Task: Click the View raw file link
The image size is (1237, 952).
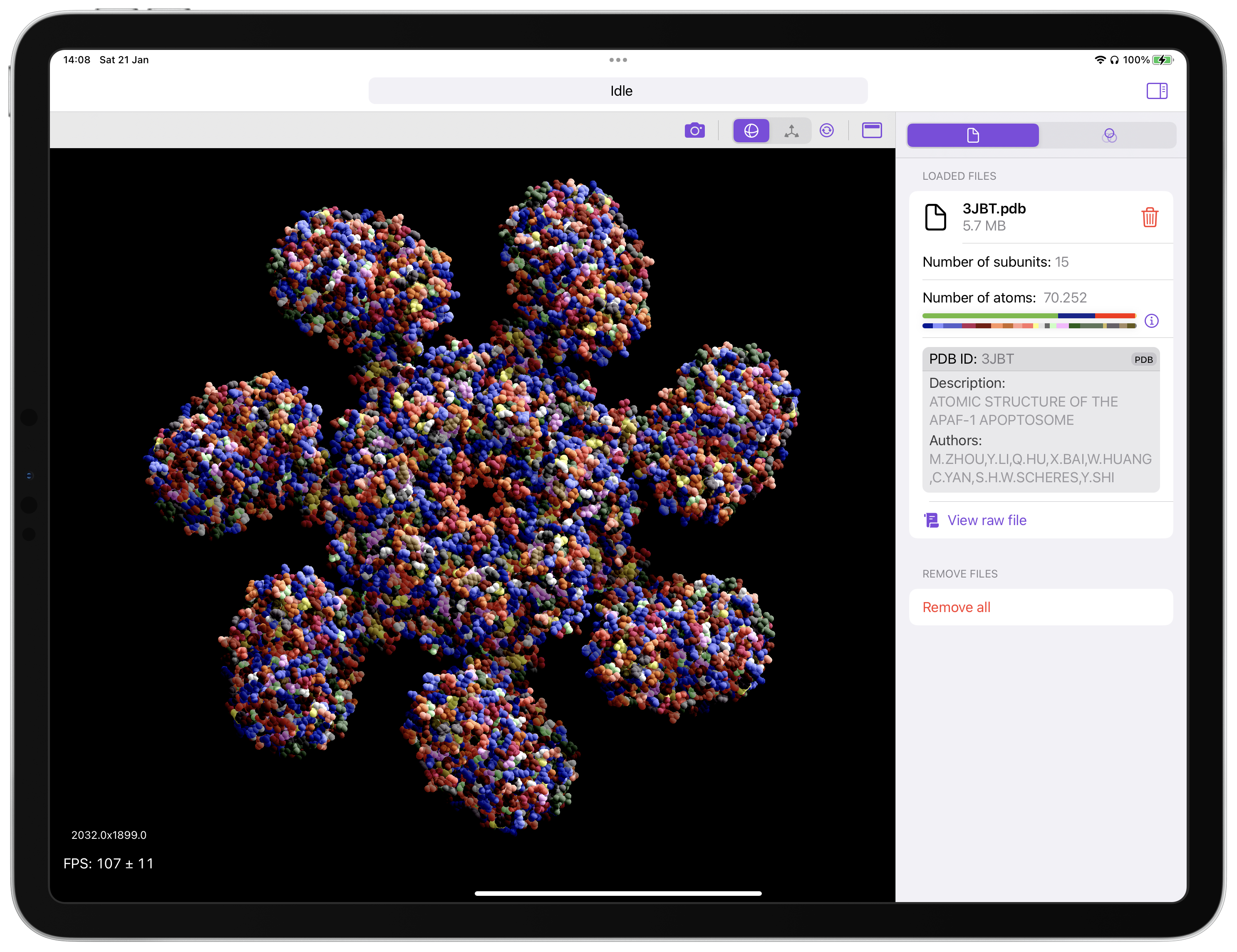Action: point(987,520)
